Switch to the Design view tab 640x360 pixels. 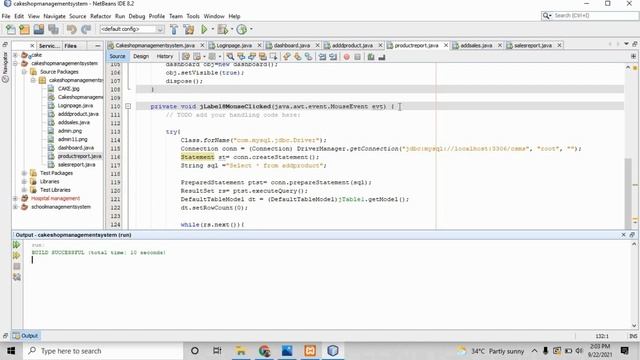(141, 56)
